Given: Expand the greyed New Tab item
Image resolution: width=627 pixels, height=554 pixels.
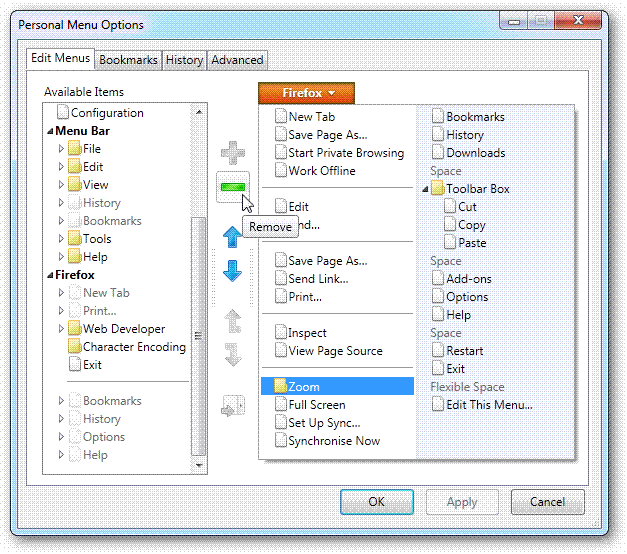Looking at the screenshot, I should [61, 292].
